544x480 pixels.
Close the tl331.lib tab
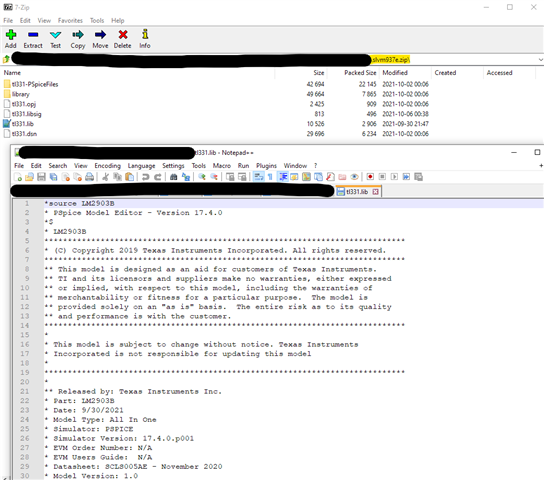coord(375,192)
